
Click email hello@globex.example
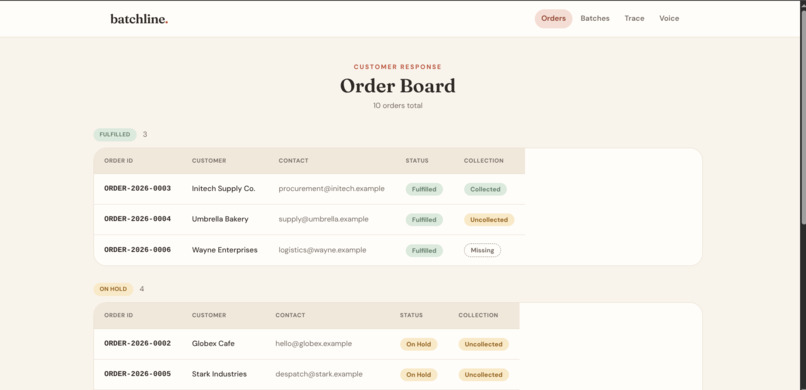click(x=314, y=343)
